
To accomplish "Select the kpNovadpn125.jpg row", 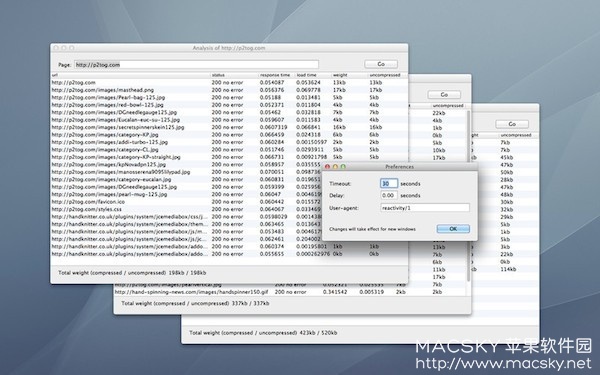I will pyautogui.click(x=186, y=165).
